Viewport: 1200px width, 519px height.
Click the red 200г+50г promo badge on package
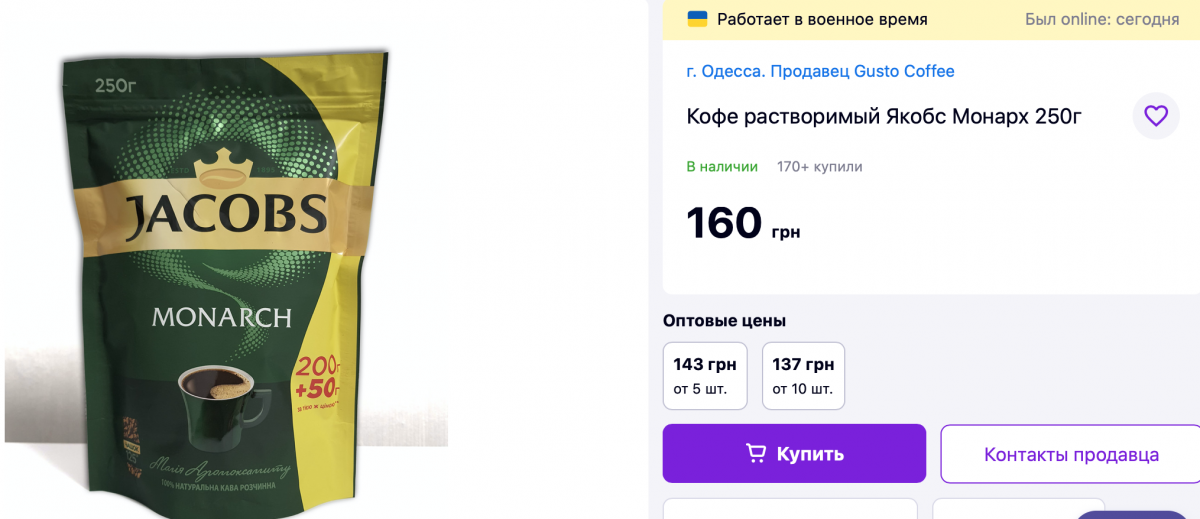click(x=319, y=378)
